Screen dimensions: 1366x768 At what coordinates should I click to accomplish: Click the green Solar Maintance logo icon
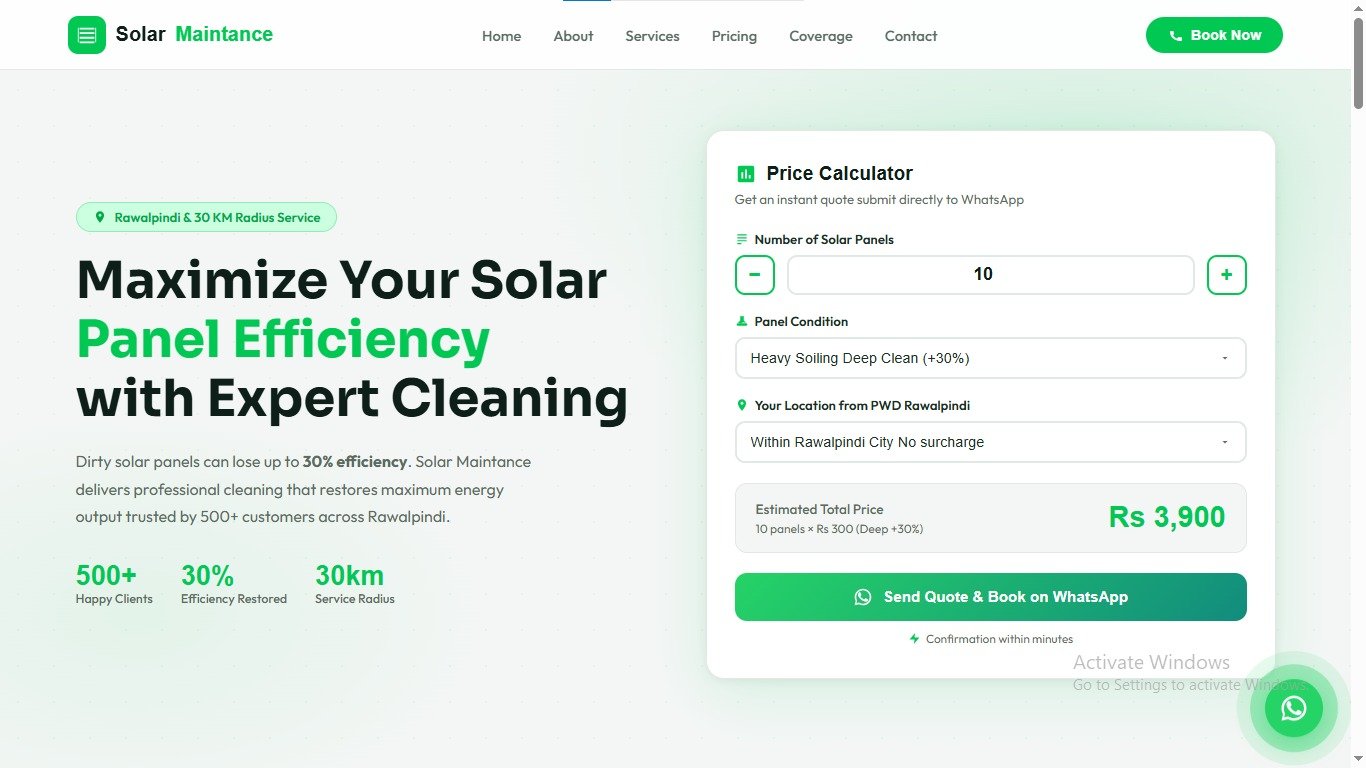pos(87,35)
